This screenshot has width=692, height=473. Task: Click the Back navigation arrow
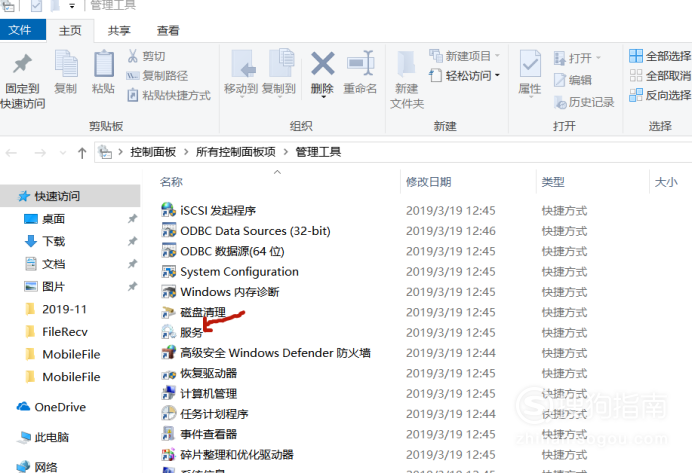coord(11,153)
